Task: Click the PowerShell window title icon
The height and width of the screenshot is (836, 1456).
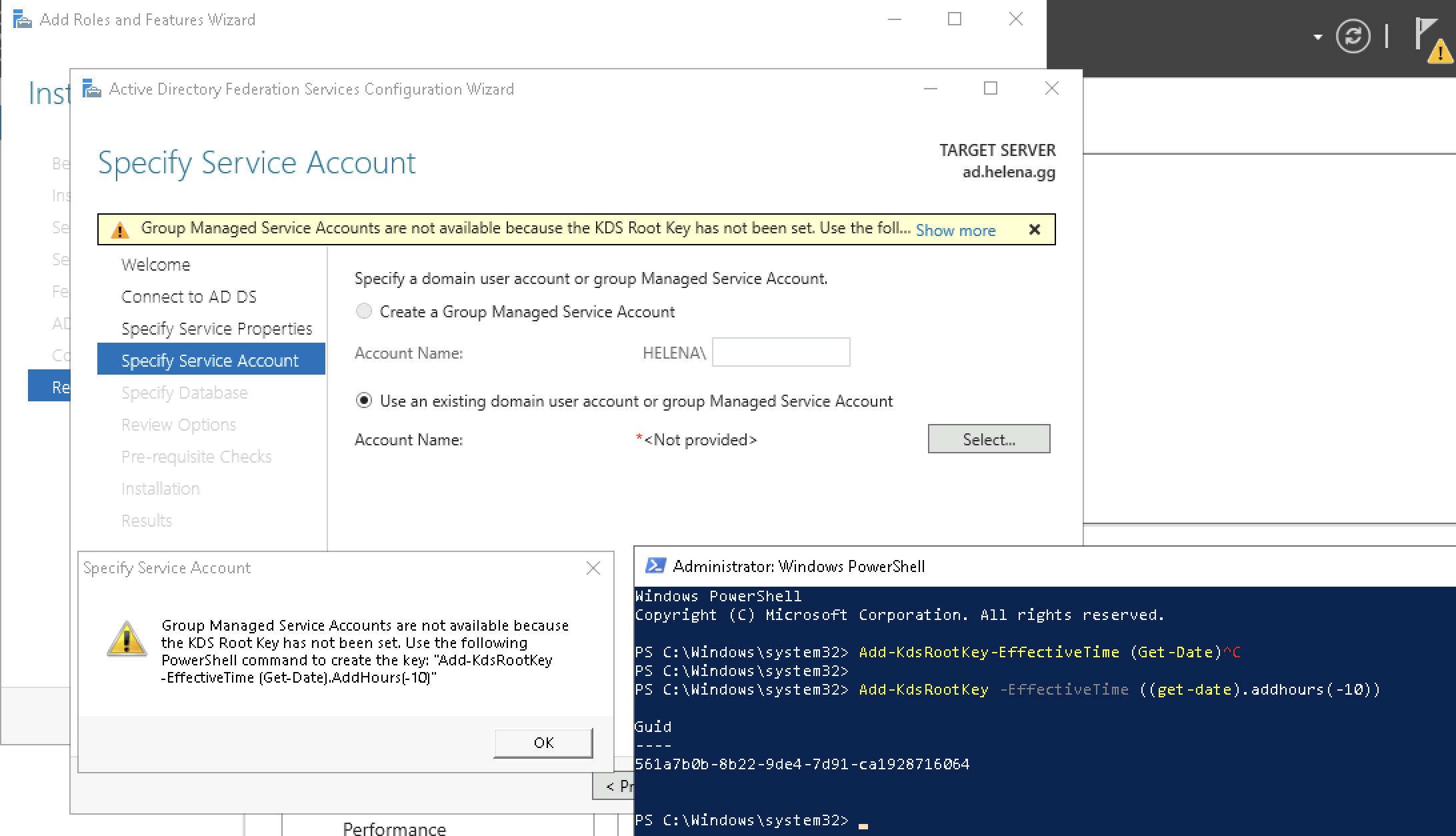Action: tap(655, 566)
